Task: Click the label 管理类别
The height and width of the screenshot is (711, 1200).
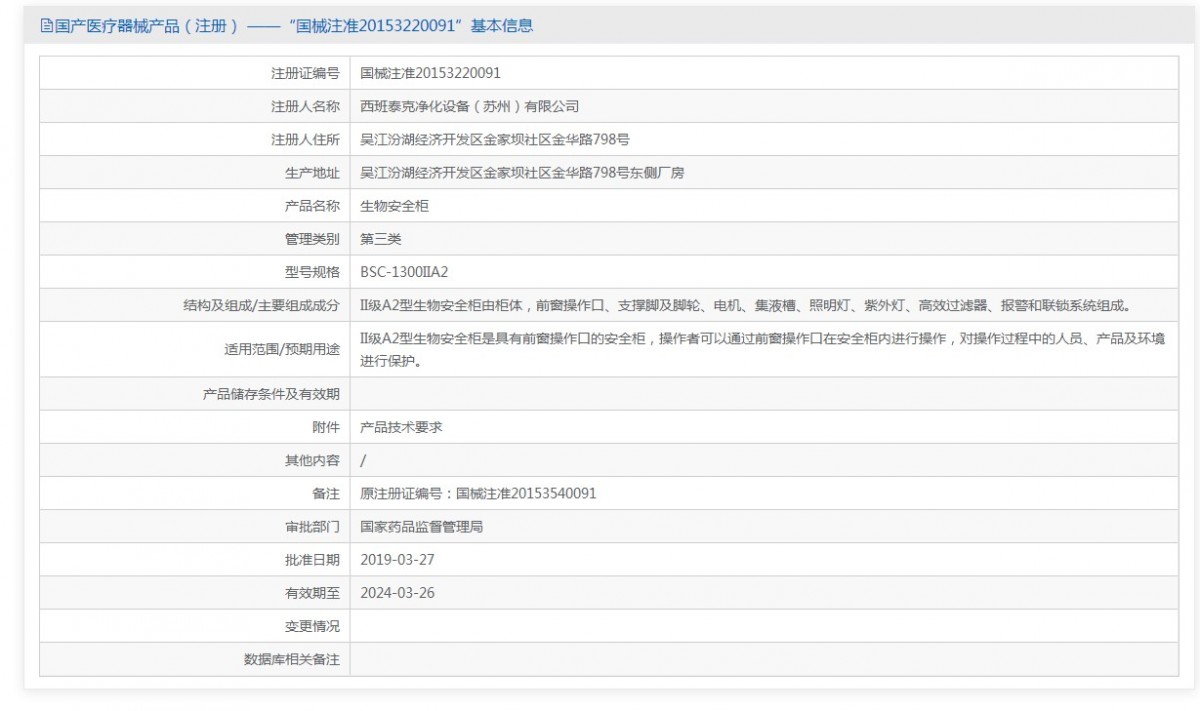Action: [312, 238]
